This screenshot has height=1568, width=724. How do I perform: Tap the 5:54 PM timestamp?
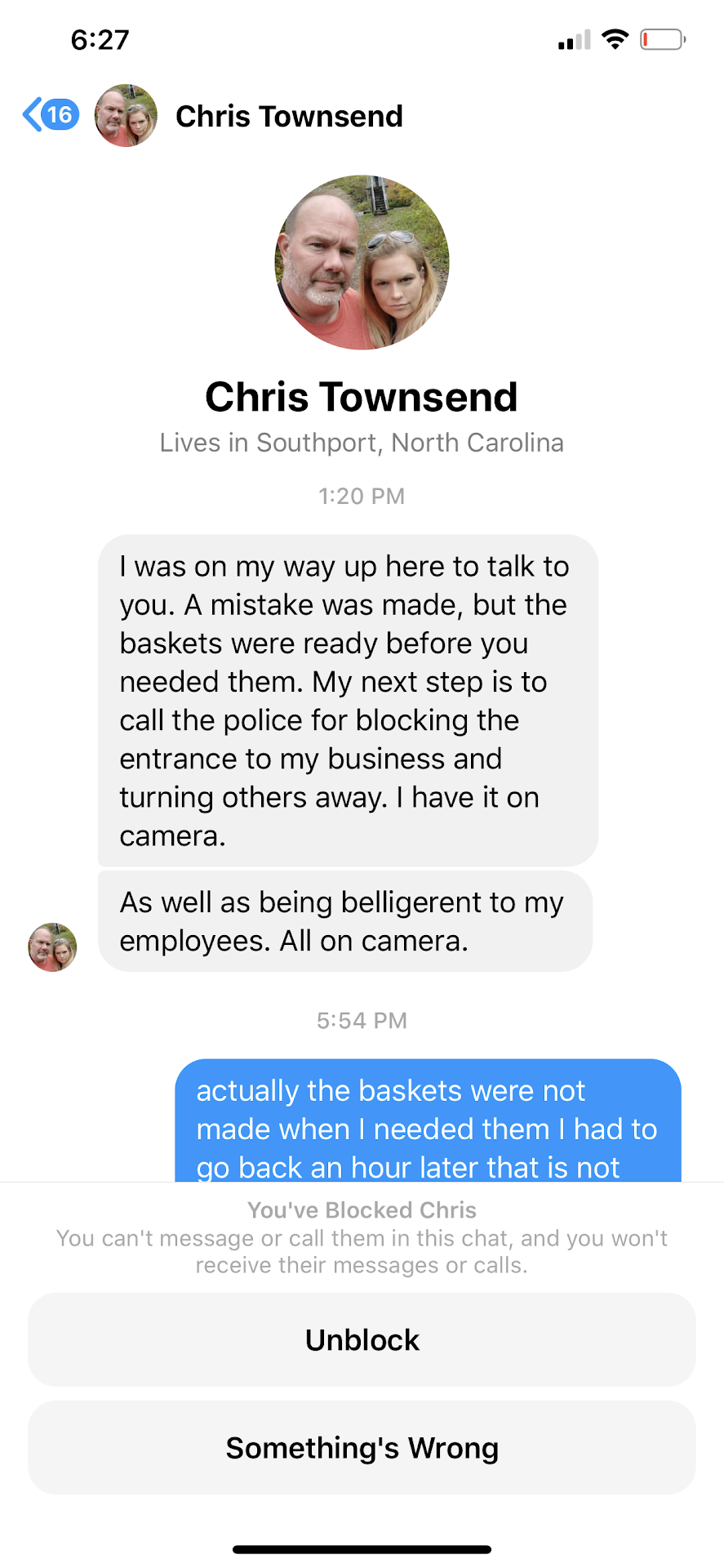click(362, 1021)
